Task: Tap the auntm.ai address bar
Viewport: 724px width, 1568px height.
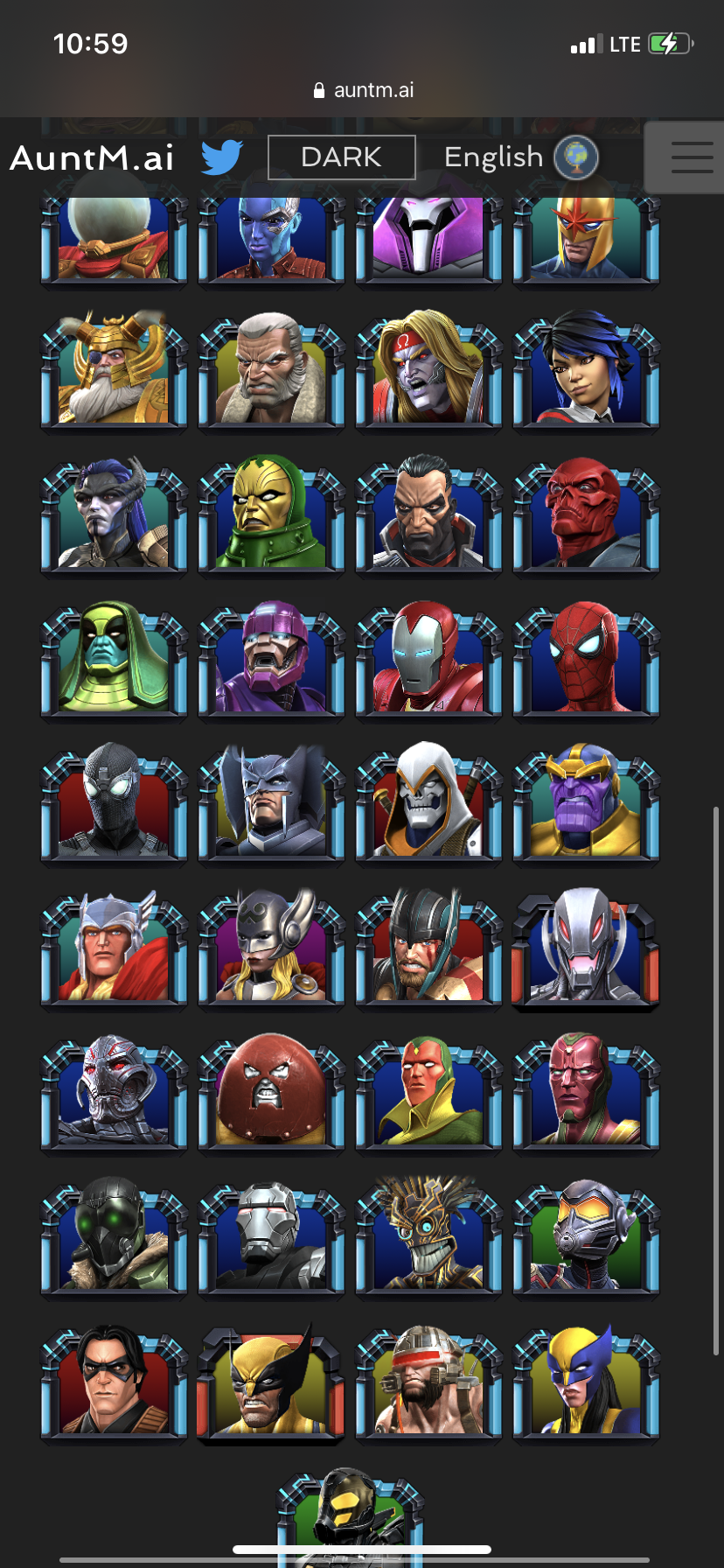Action: tap(363, 90)
